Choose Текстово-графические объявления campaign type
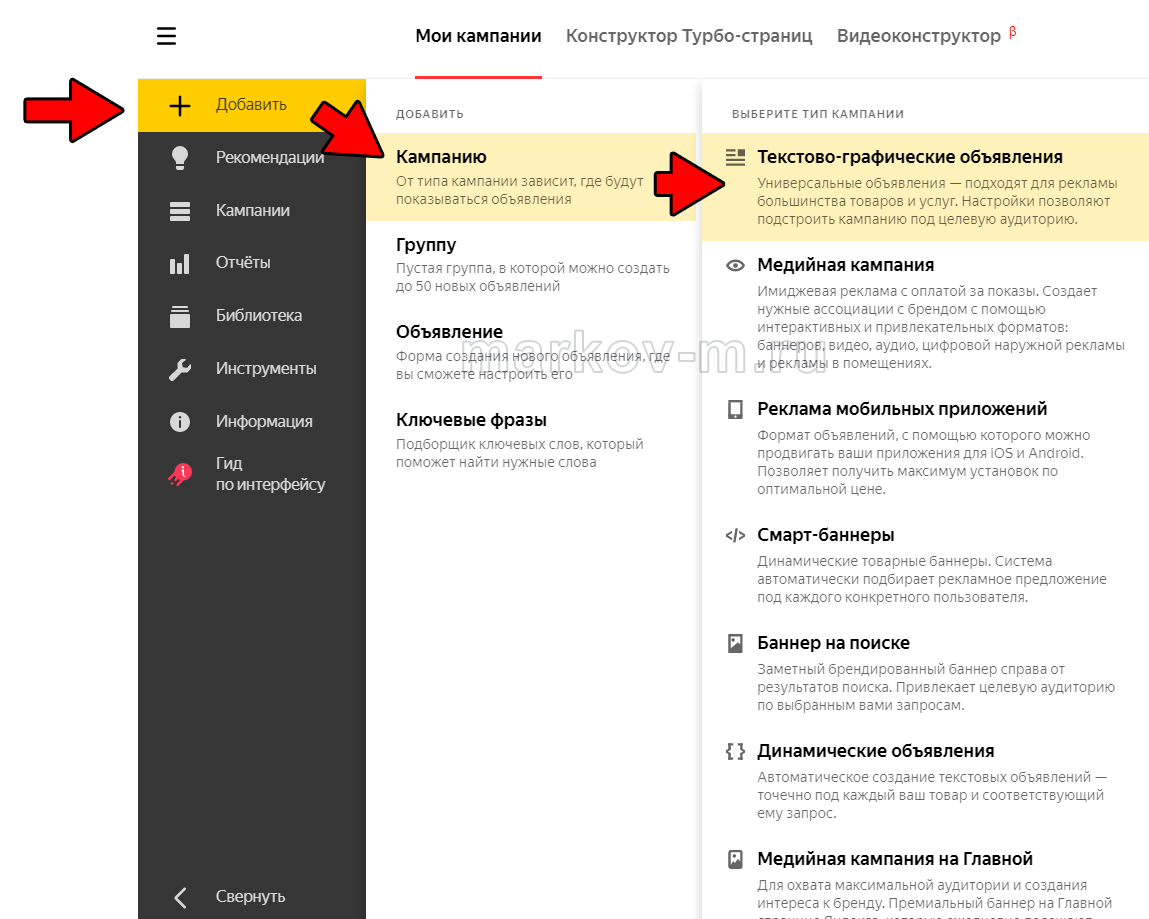This screenshot has width=1149, height=919. (x=909, y=157)
